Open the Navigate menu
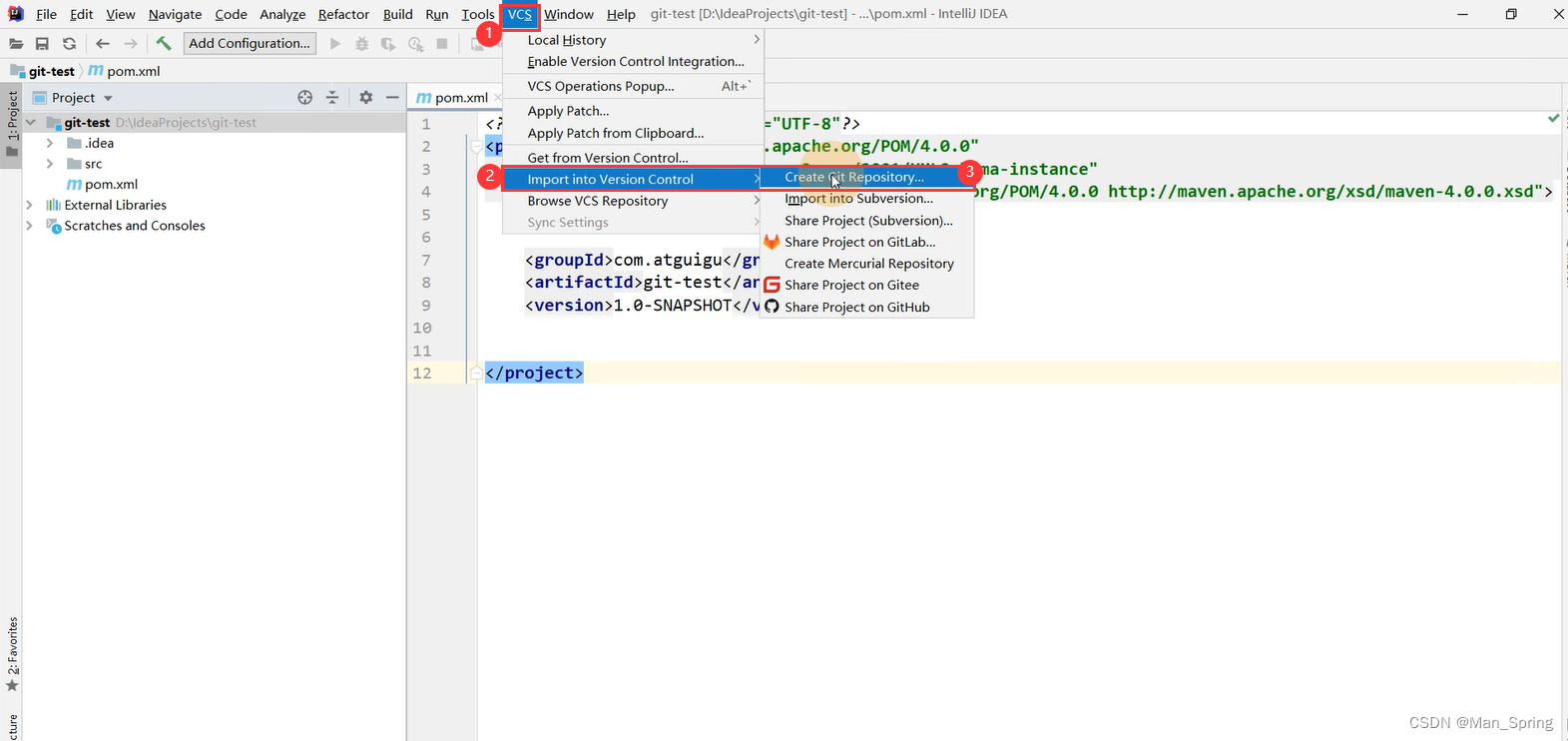 click(x=175, y=14)
